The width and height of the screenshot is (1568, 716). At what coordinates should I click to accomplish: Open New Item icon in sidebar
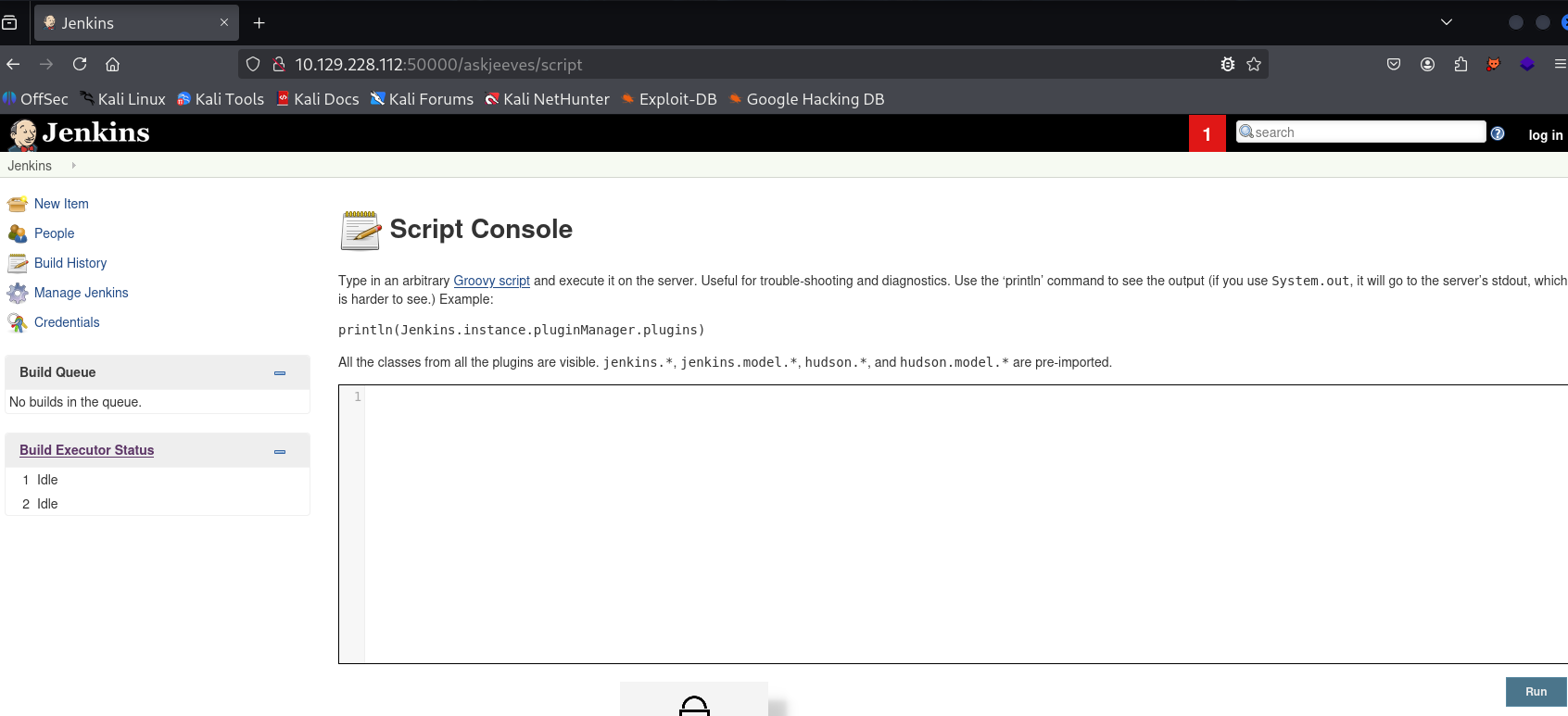(17, 204)
